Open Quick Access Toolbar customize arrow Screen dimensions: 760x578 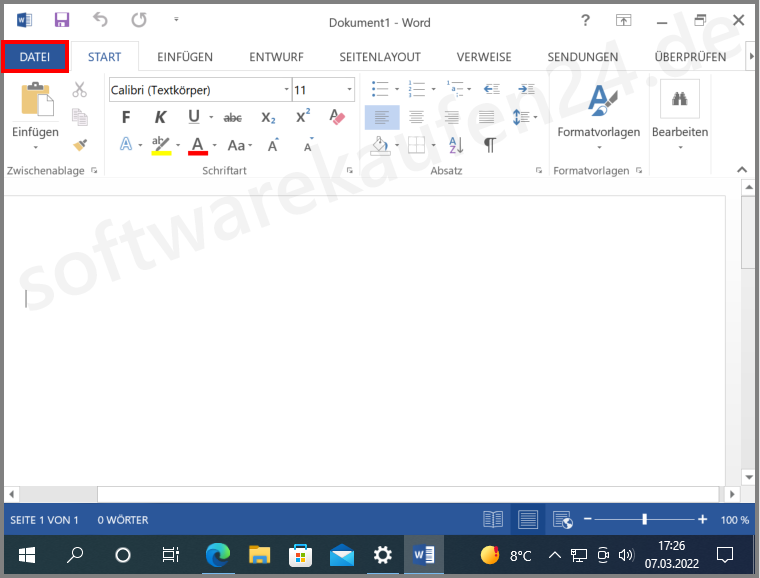point(176,19)
